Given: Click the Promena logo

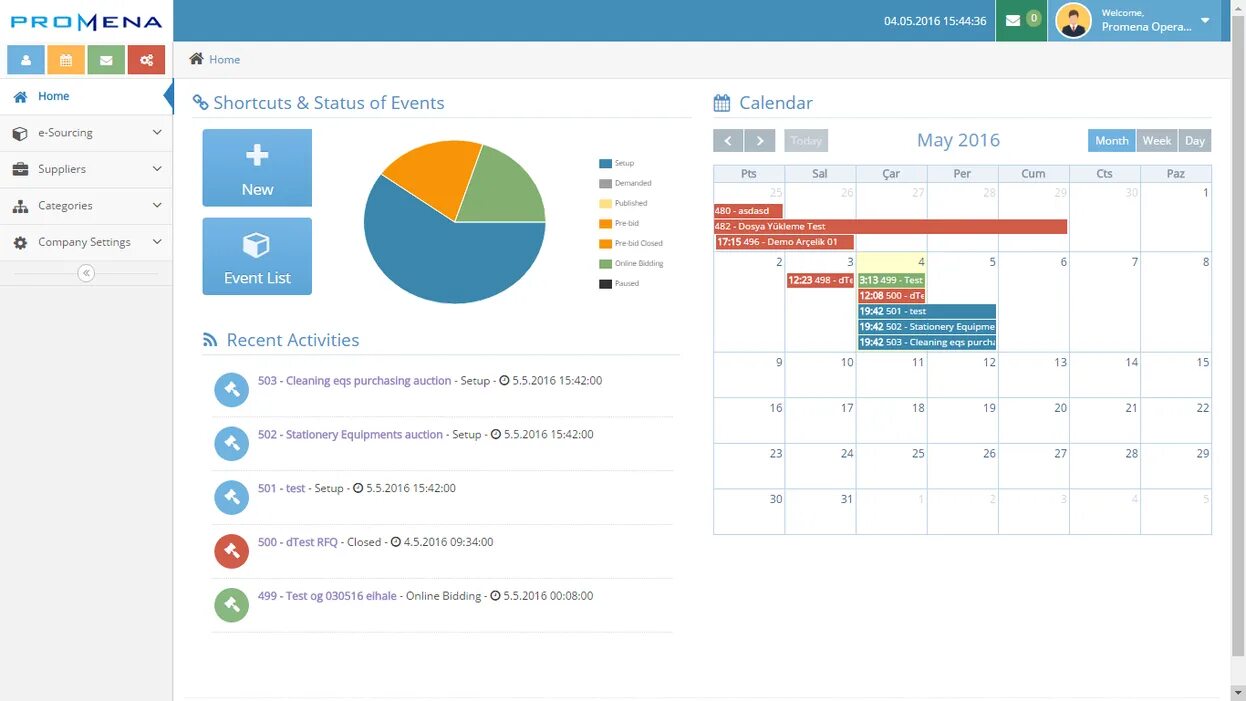Looking at the screenshot, I should click(86, 22).
